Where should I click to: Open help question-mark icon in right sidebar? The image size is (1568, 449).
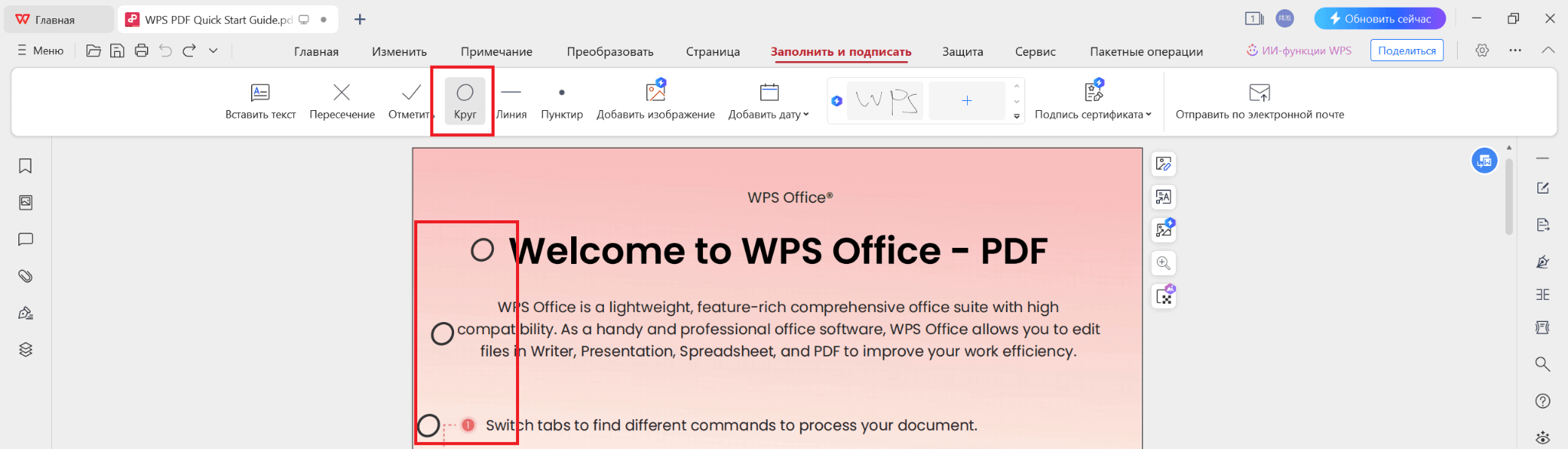click(x=1543, y=401)
